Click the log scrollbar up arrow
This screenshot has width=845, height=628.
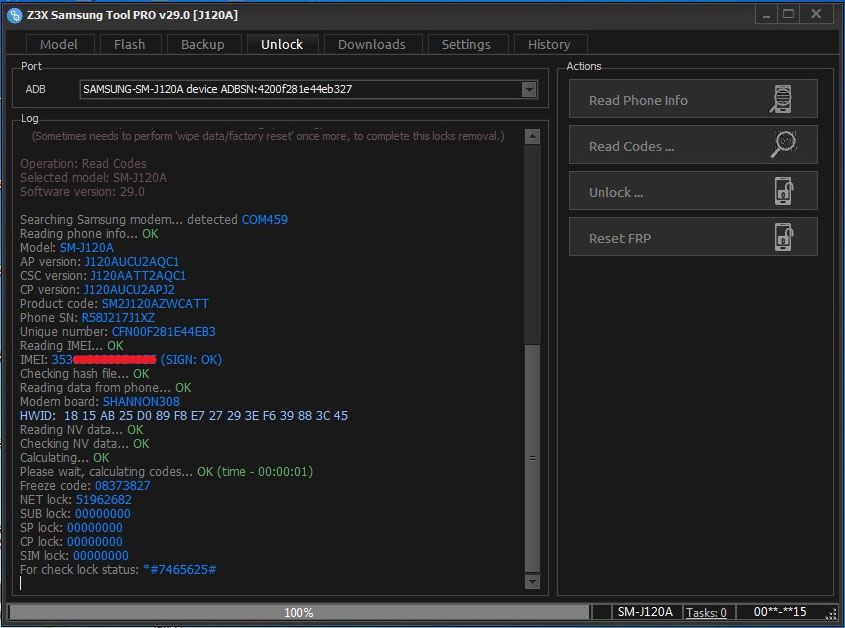(532, 136)
